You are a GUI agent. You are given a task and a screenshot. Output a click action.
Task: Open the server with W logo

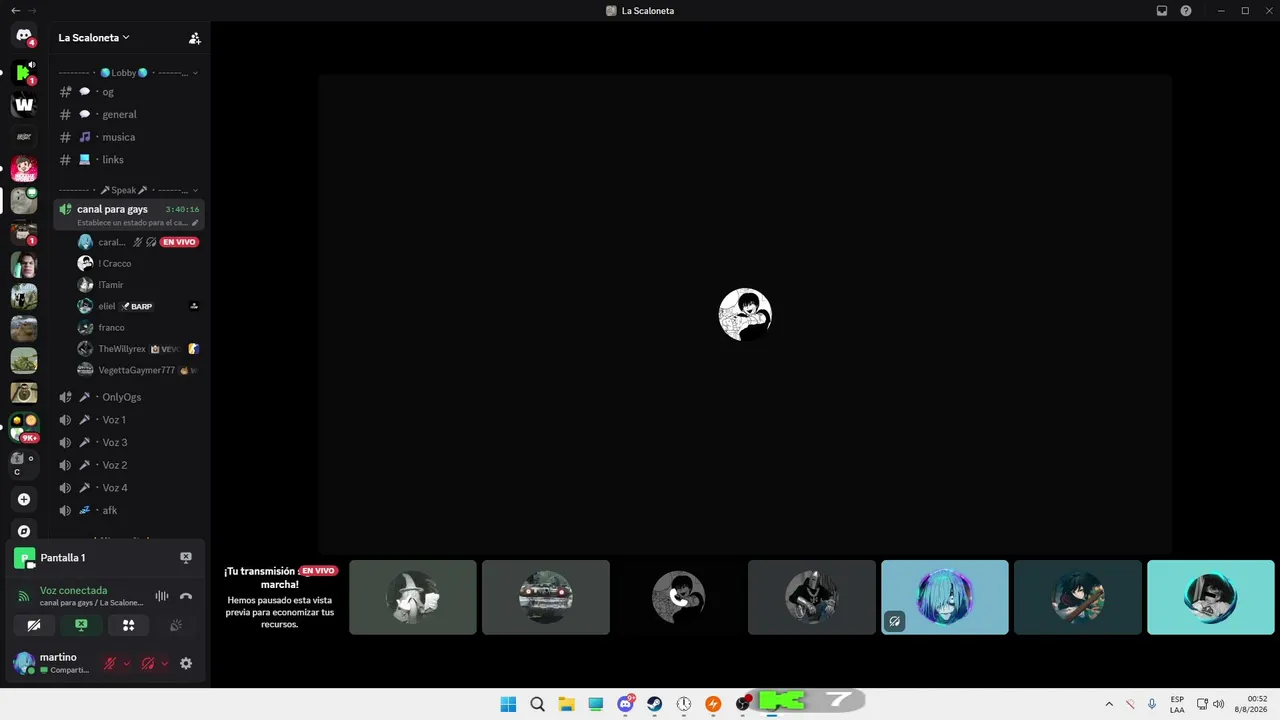point(24,104)
